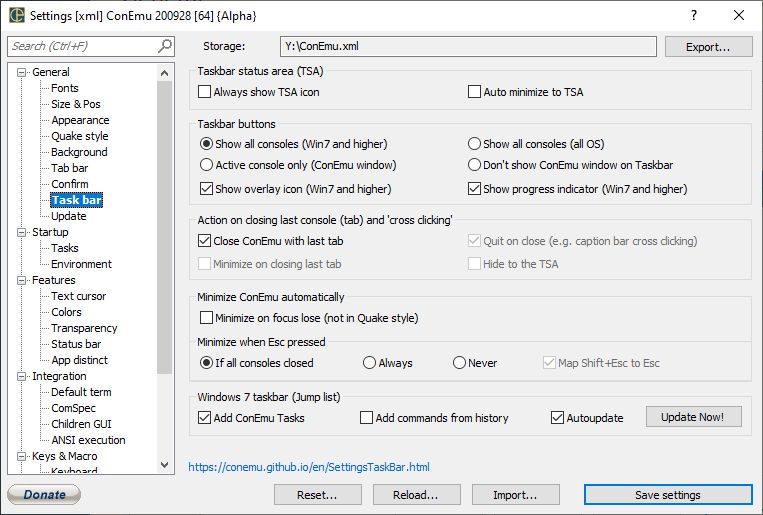Collapse the Integration tree node

tap(21, 377)
